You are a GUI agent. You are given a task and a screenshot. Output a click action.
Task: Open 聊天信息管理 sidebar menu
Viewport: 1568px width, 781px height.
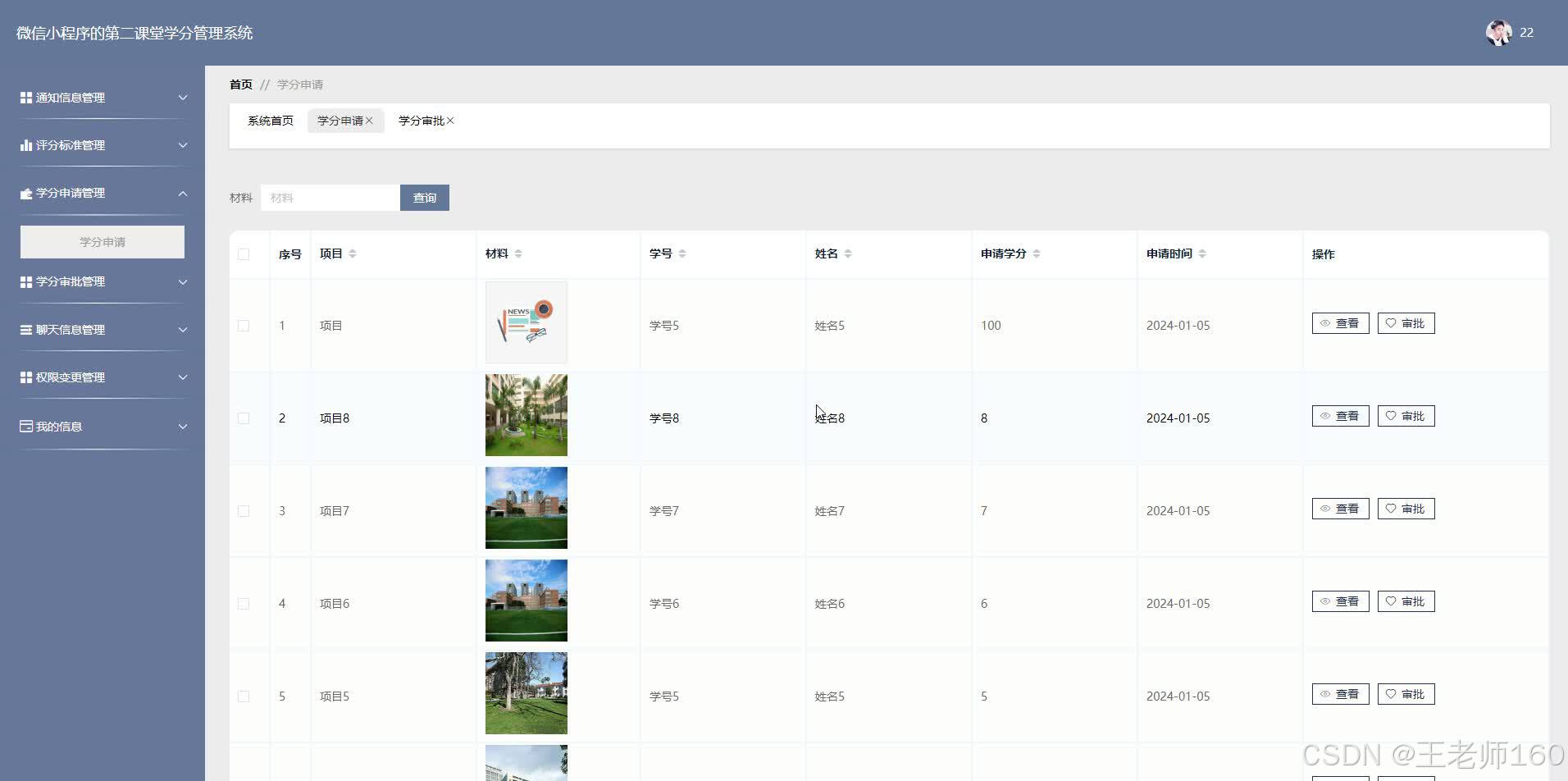[x=103, y=330]
